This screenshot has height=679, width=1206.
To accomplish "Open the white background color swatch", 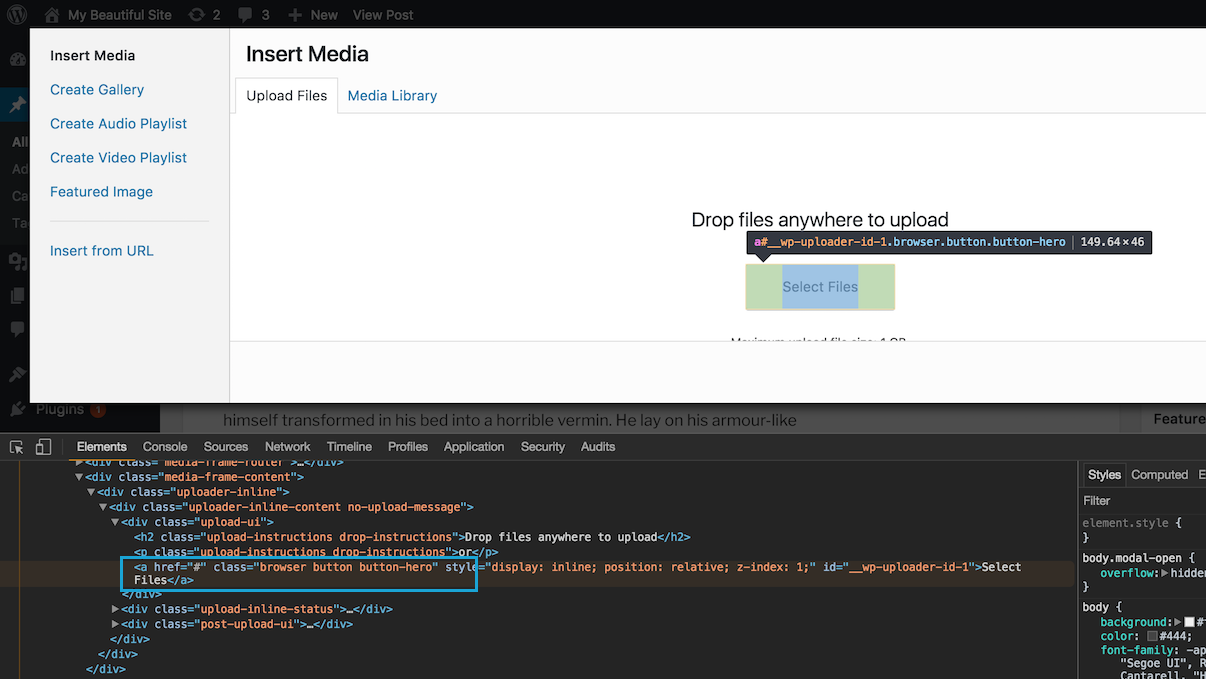I will [x=1191, y=622].
